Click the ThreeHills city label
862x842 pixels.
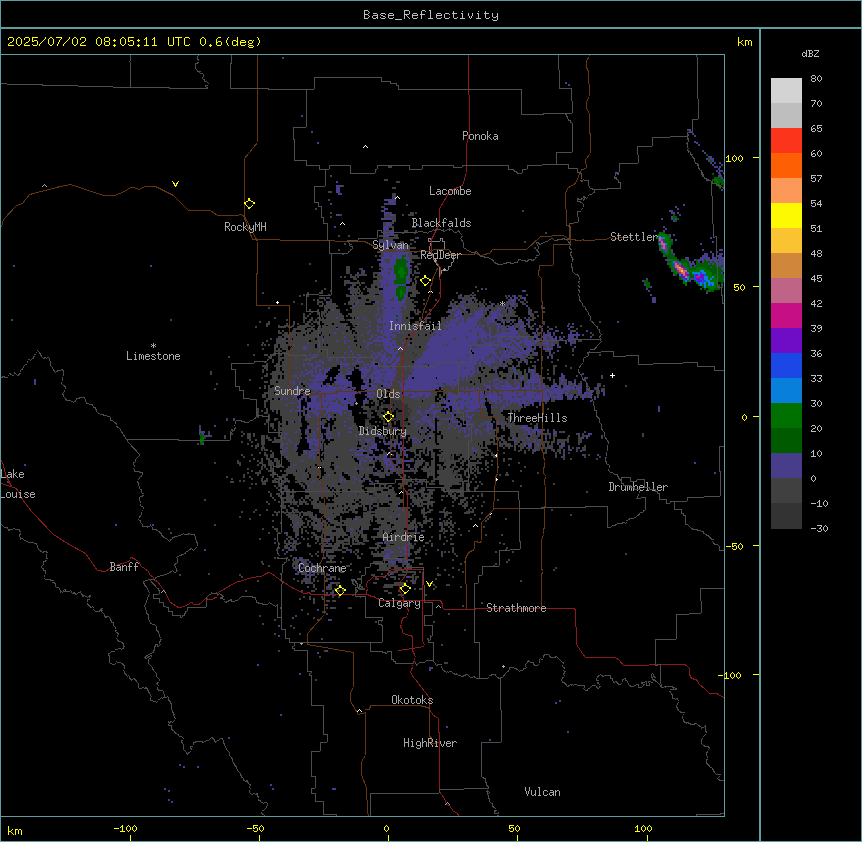[x=537, y=418]
